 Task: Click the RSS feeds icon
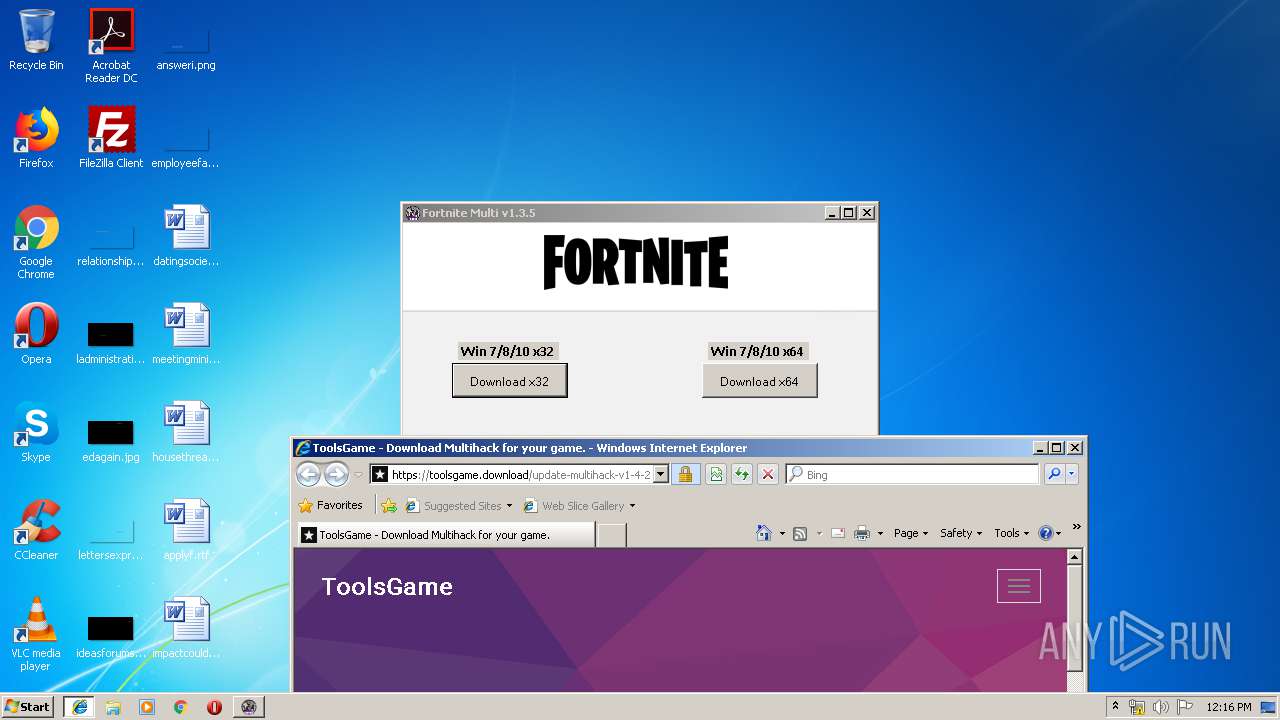coord(800,533)
